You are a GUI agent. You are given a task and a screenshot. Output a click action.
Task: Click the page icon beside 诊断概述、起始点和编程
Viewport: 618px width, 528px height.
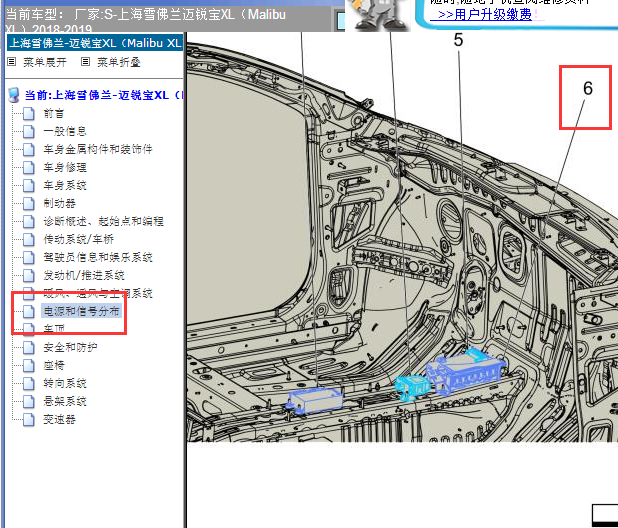tap(28, 221)
